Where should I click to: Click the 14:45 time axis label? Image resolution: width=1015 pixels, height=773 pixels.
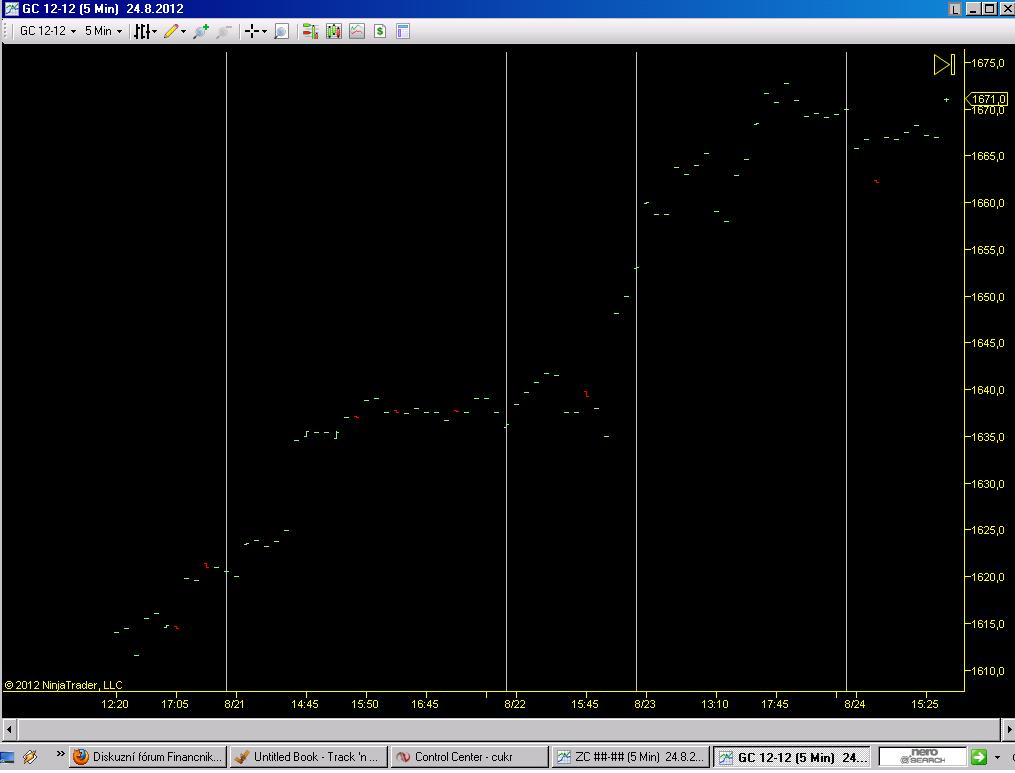(x=305, y=704)
